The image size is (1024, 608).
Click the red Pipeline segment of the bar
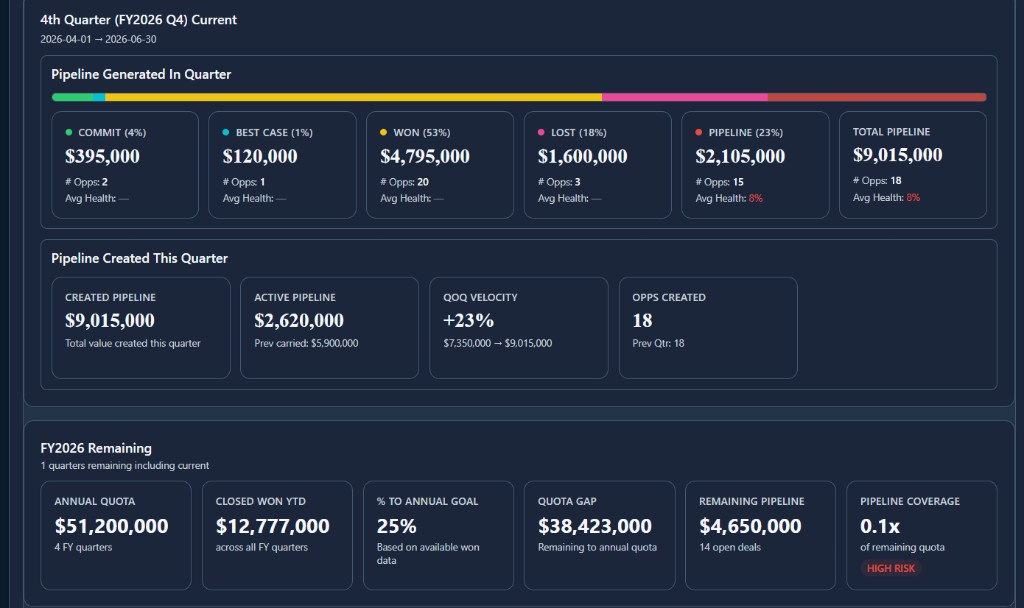[x=877, y=97]
